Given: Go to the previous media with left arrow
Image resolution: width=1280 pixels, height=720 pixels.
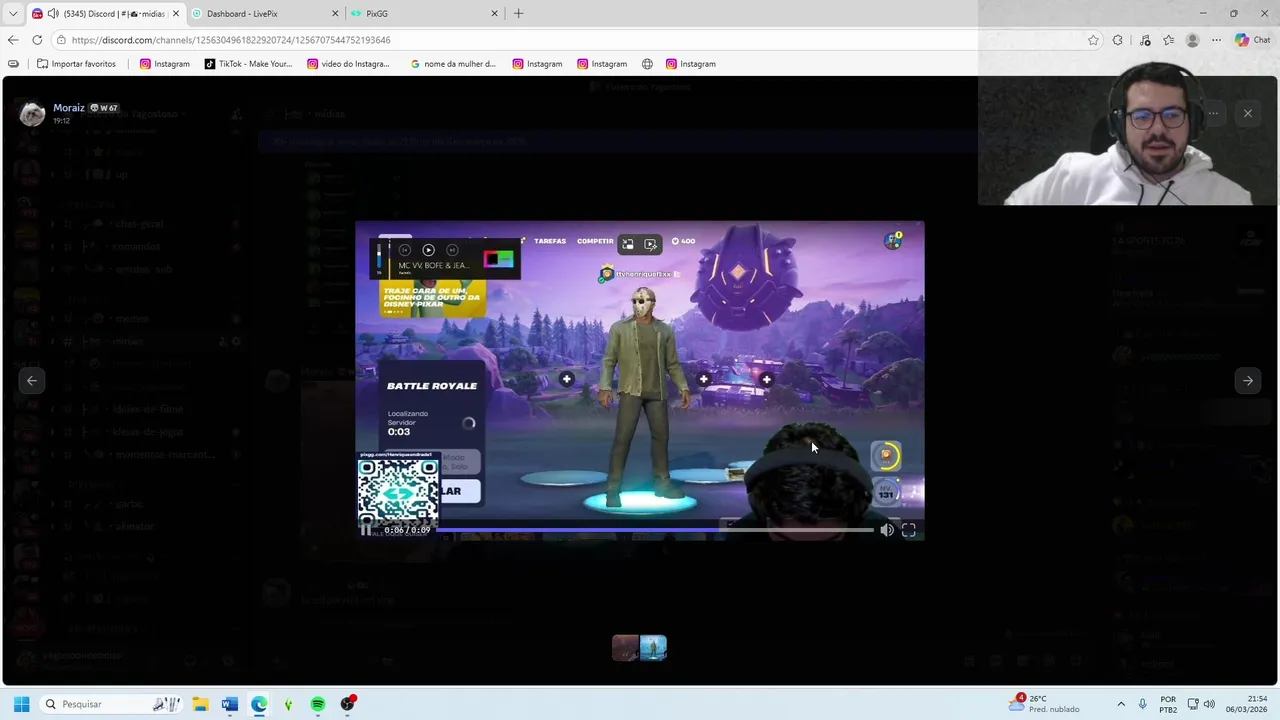Looking at the screenshot, I should pyautogui.click(x=32, y=380).
